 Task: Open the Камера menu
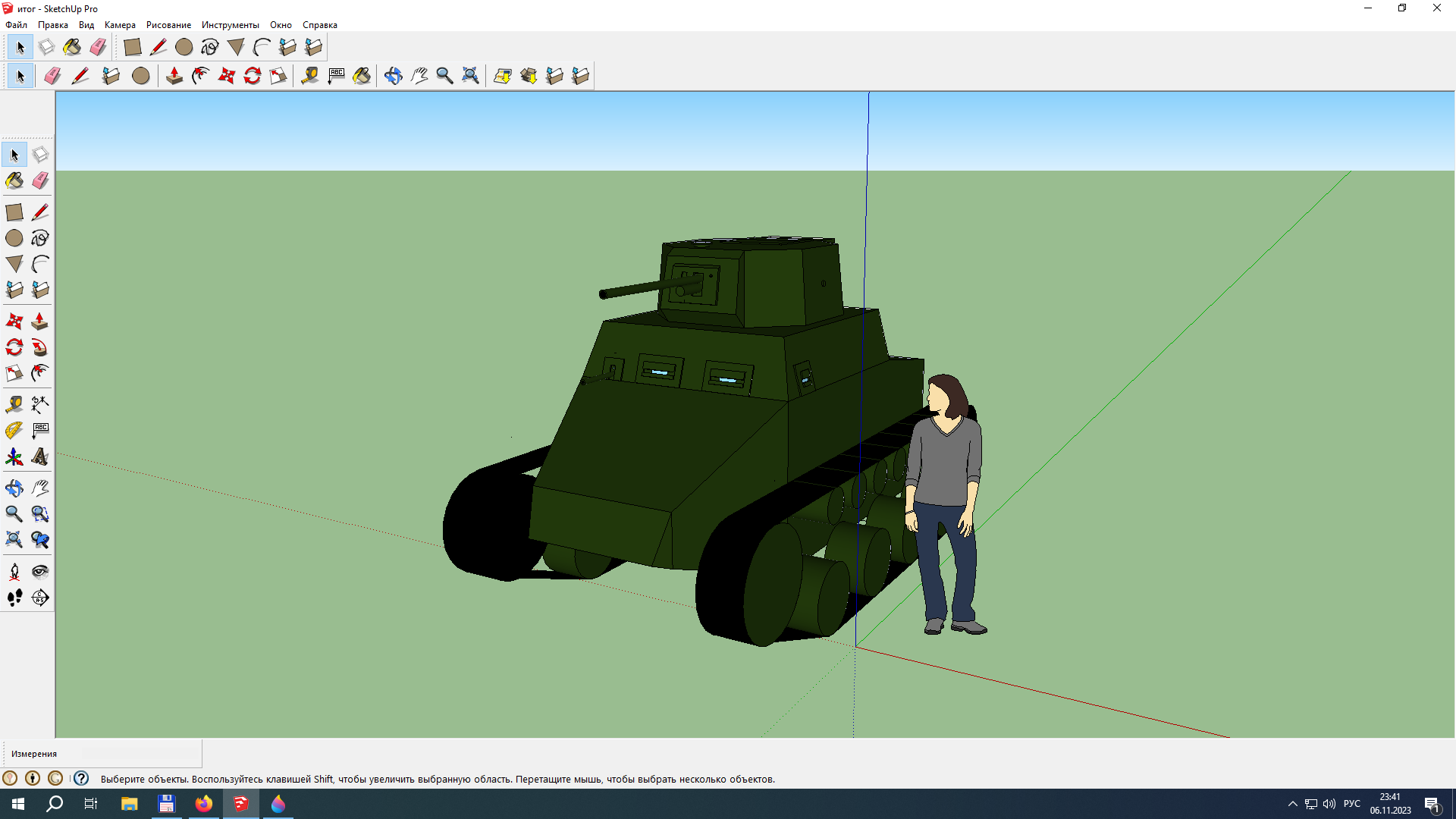pyautogui.click(x=120, y=25)
